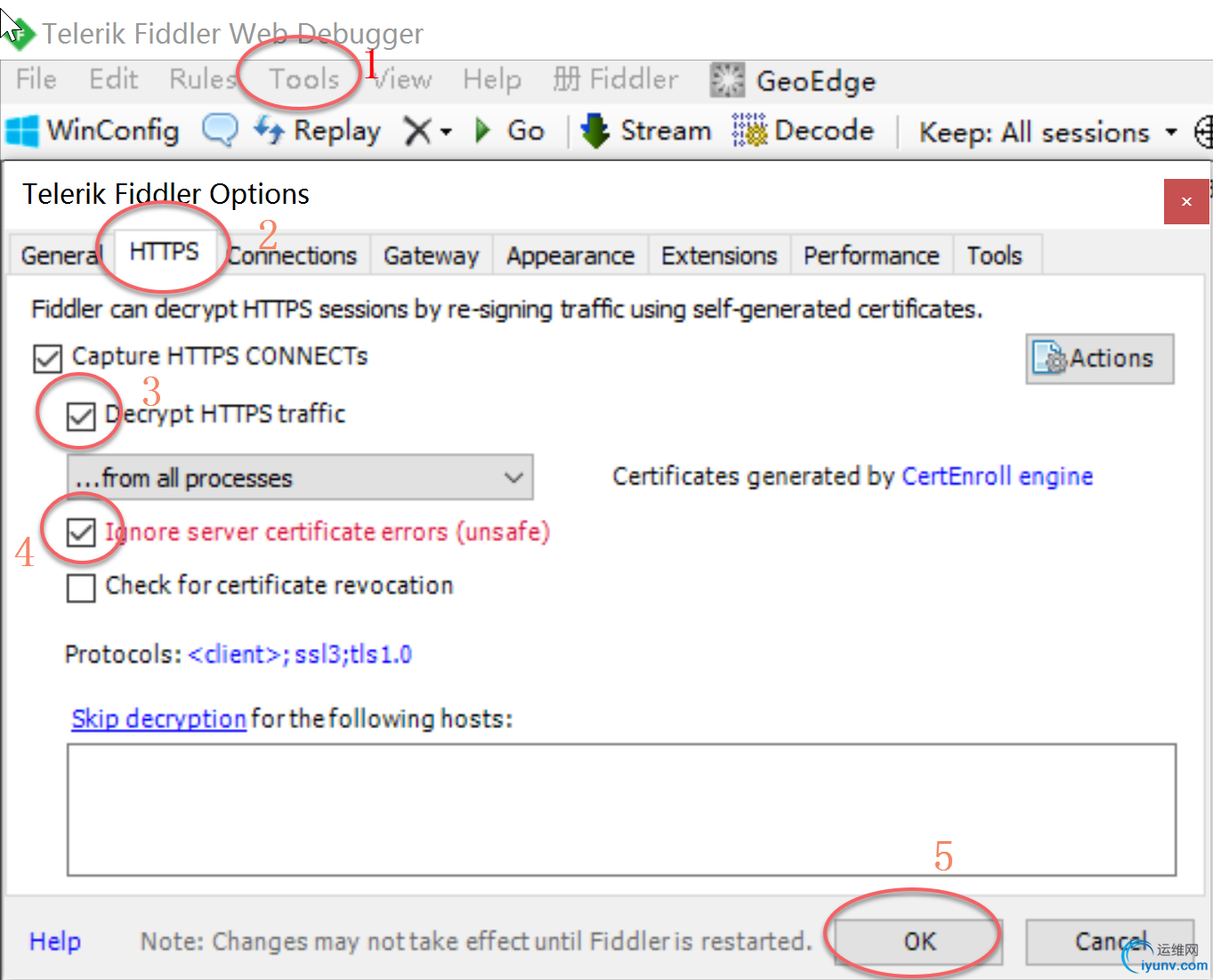Click the CertEnroll engine link
This screenshot has height=980, width=1213.
[x=997, y=476]
